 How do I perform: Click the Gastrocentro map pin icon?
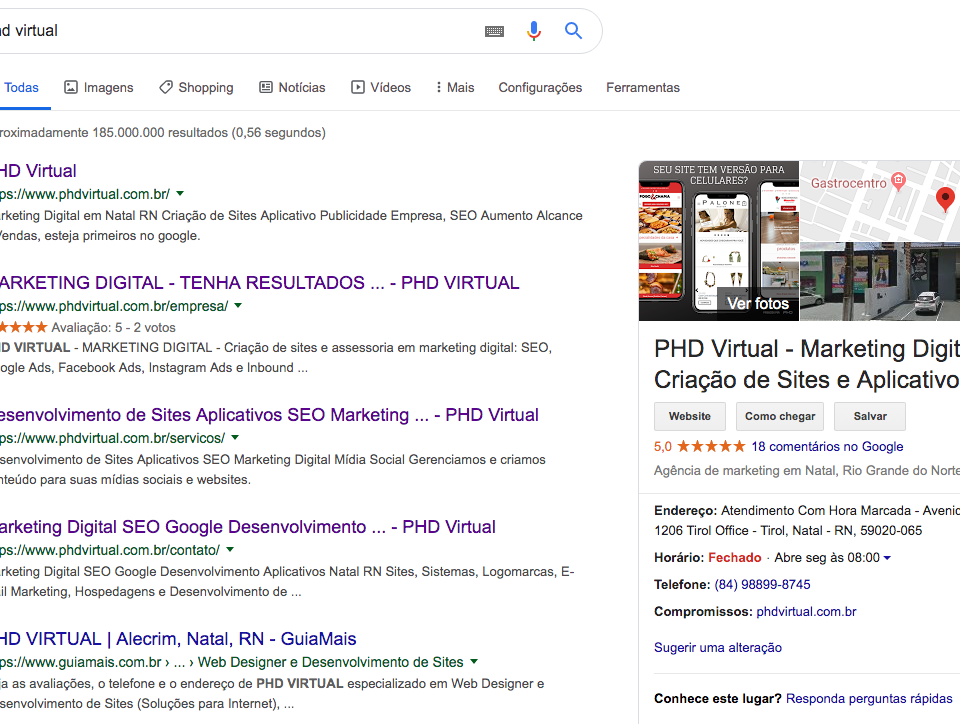898,181
